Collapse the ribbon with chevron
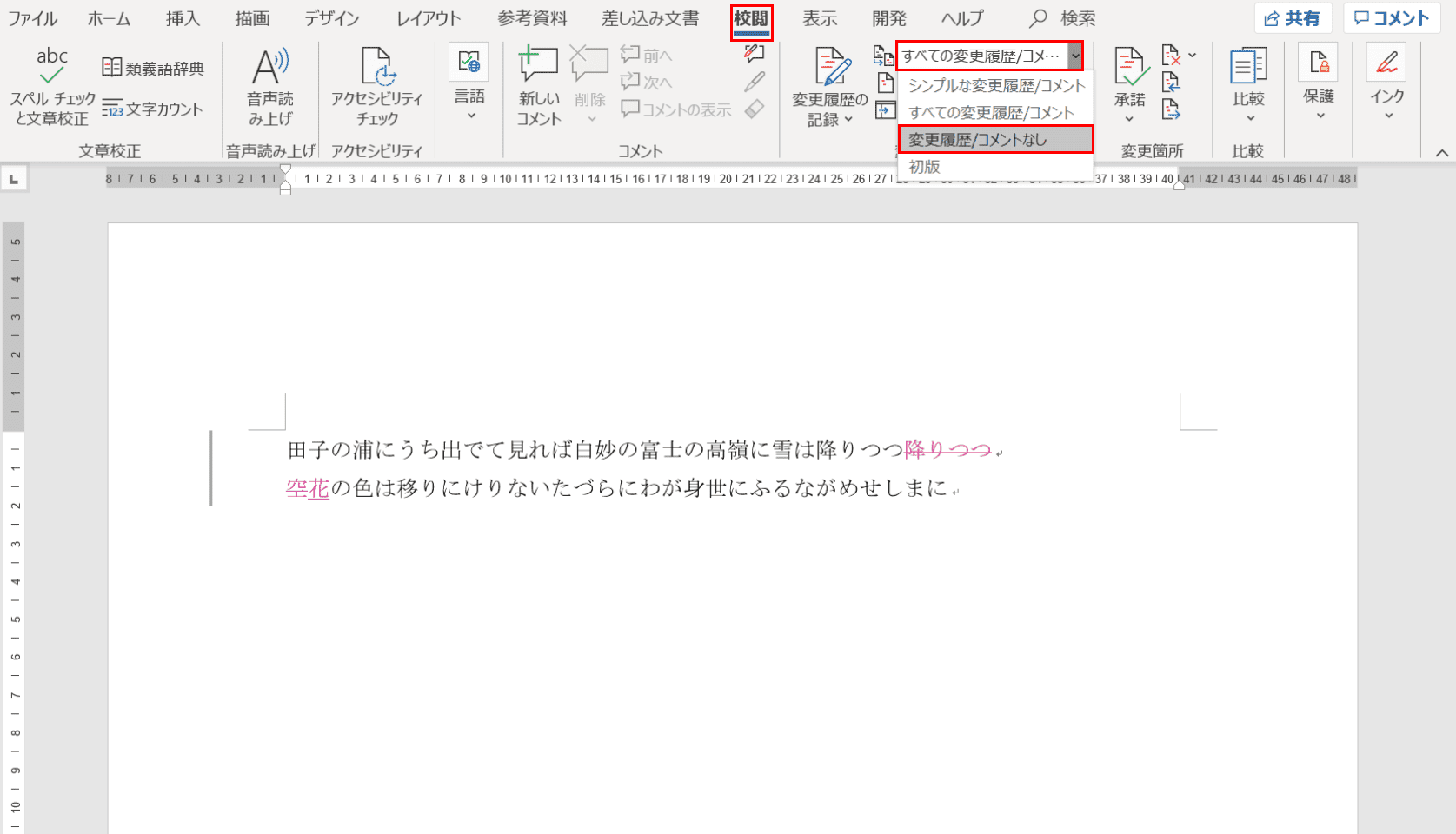1456x834 pixels. [1442, 153]
